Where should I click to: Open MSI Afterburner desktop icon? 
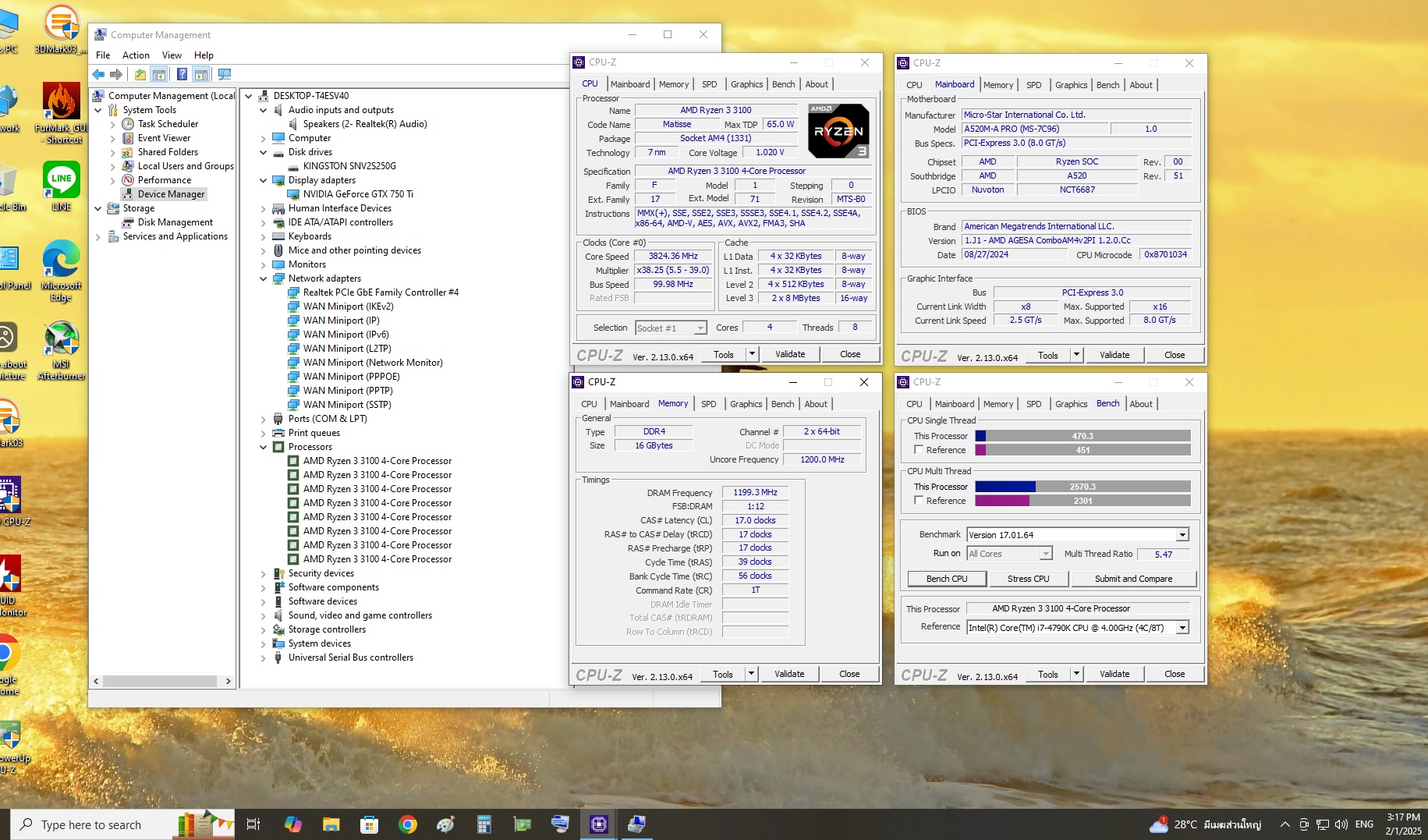tap(62, 350)
